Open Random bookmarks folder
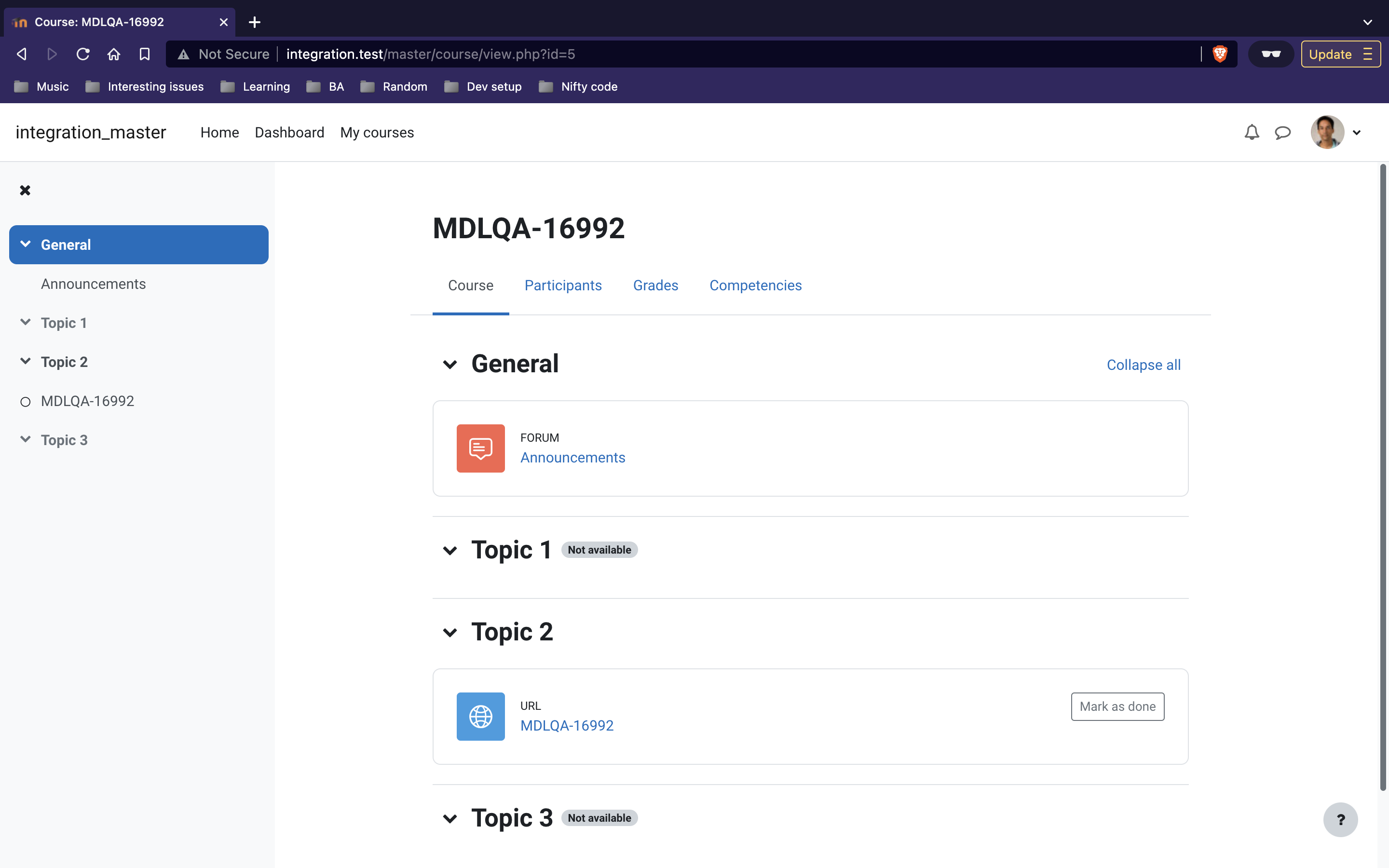The width and height of the screenshot is (1389, 868). click(394, 86)
